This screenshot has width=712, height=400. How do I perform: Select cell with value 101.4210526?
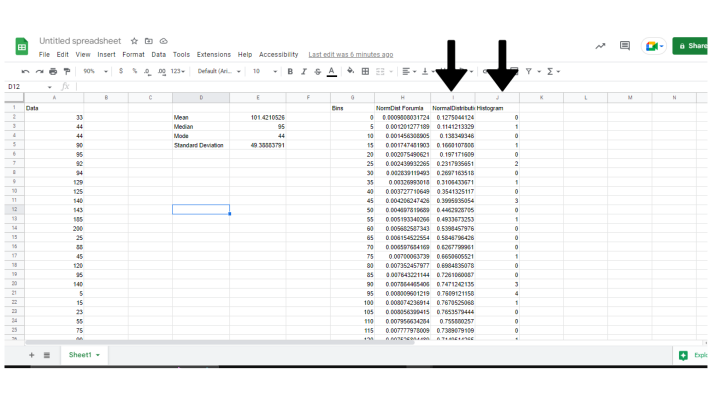coord(257,118)
